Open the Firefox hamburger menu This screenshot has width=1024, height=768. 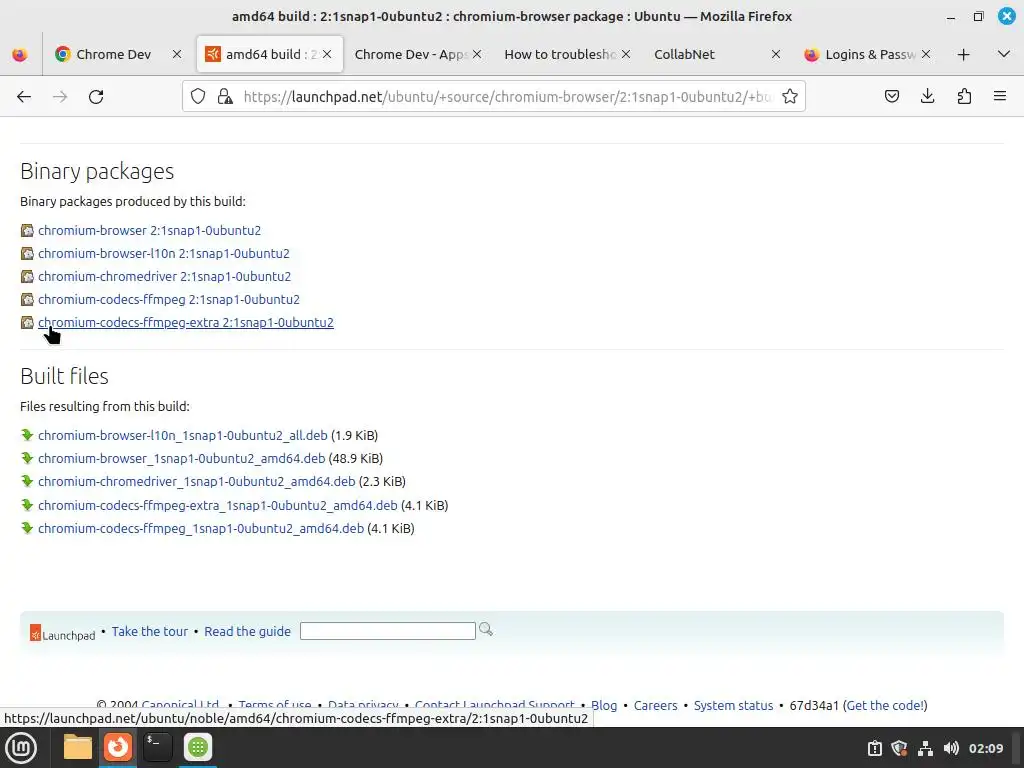click(x=1000, y=97)
